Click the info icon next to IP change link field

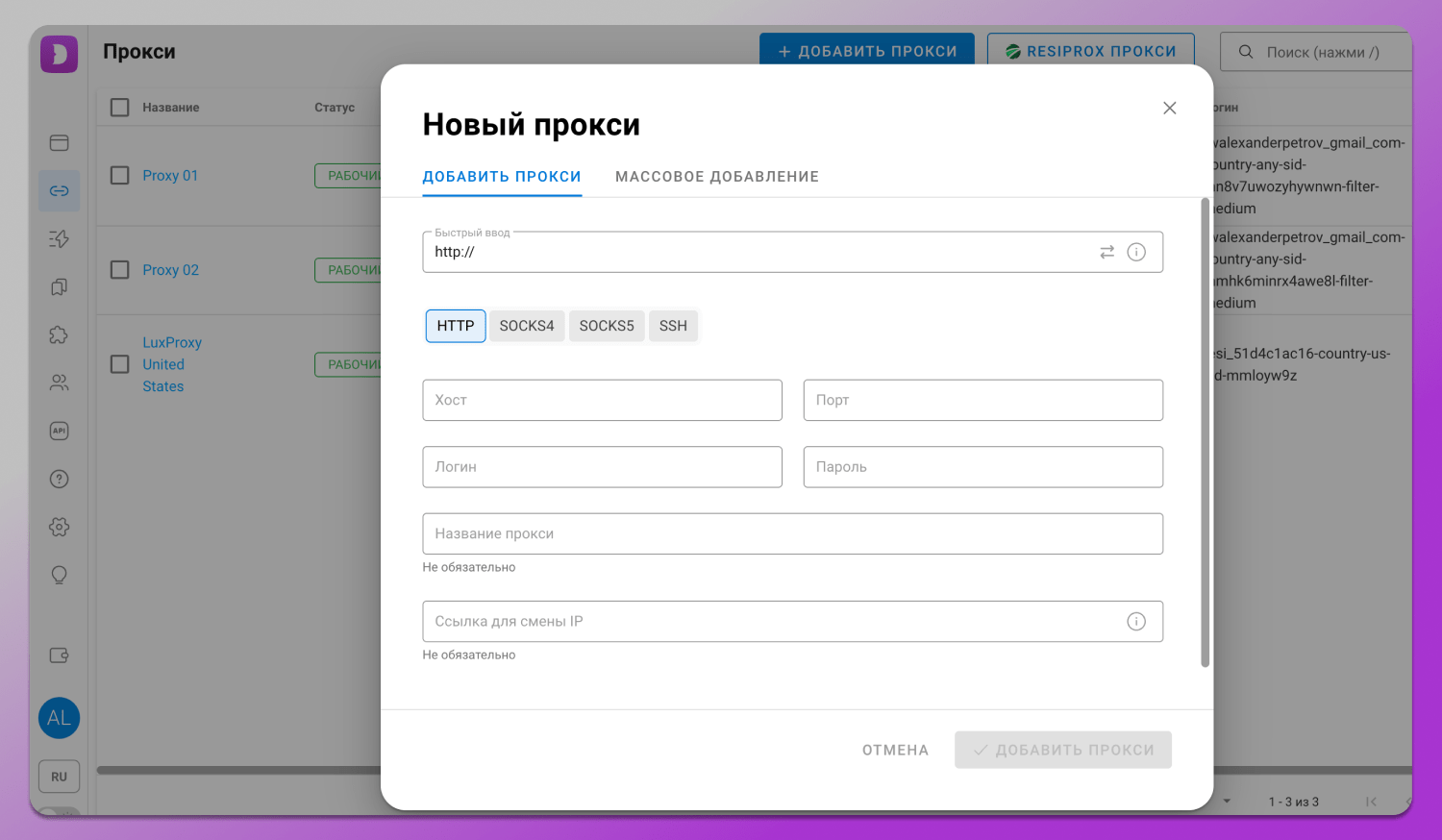[x=1136, y=621]
